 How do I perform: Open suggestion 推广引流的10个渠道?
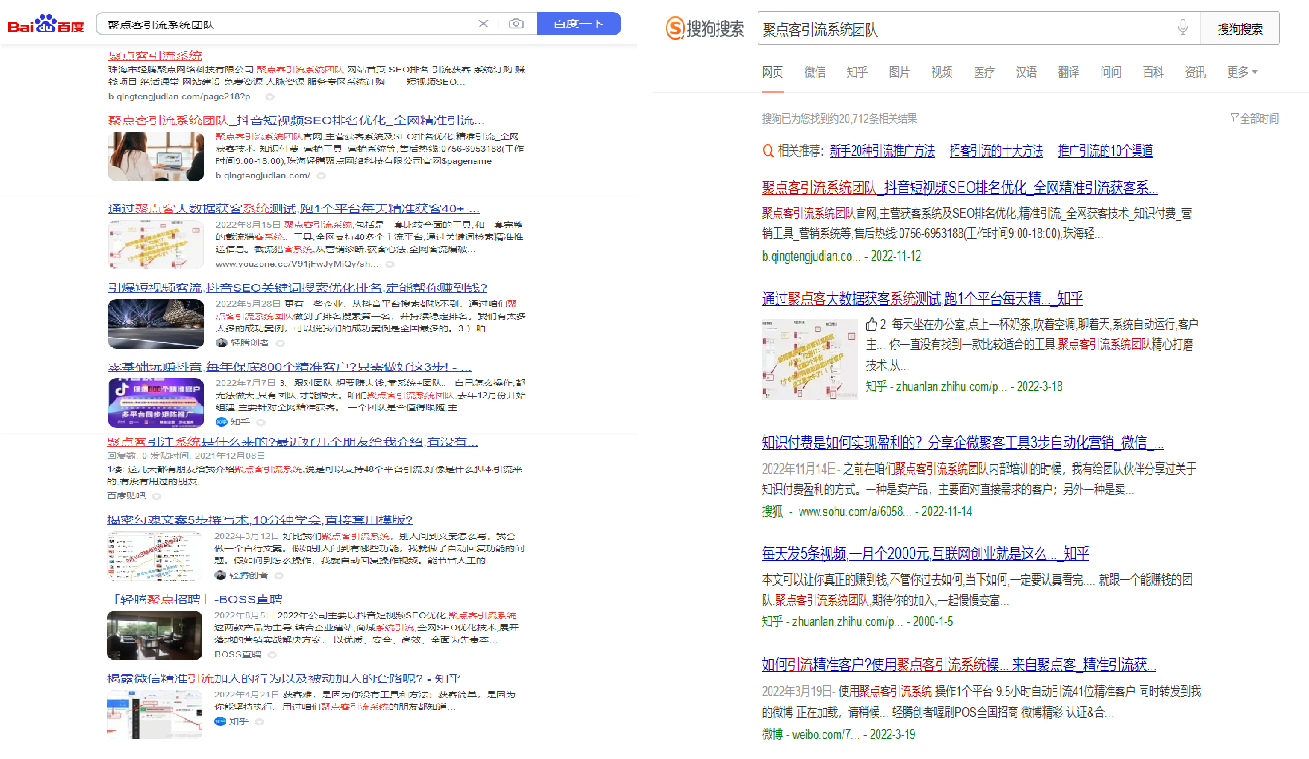click(x=1105, y=151)
